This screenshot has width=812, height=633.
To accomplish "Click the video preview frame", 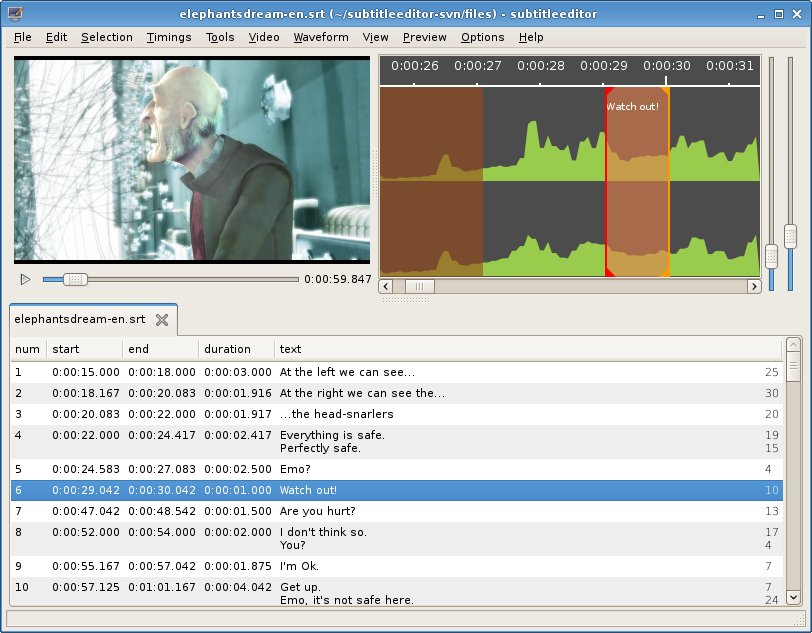I will point(192,160).
